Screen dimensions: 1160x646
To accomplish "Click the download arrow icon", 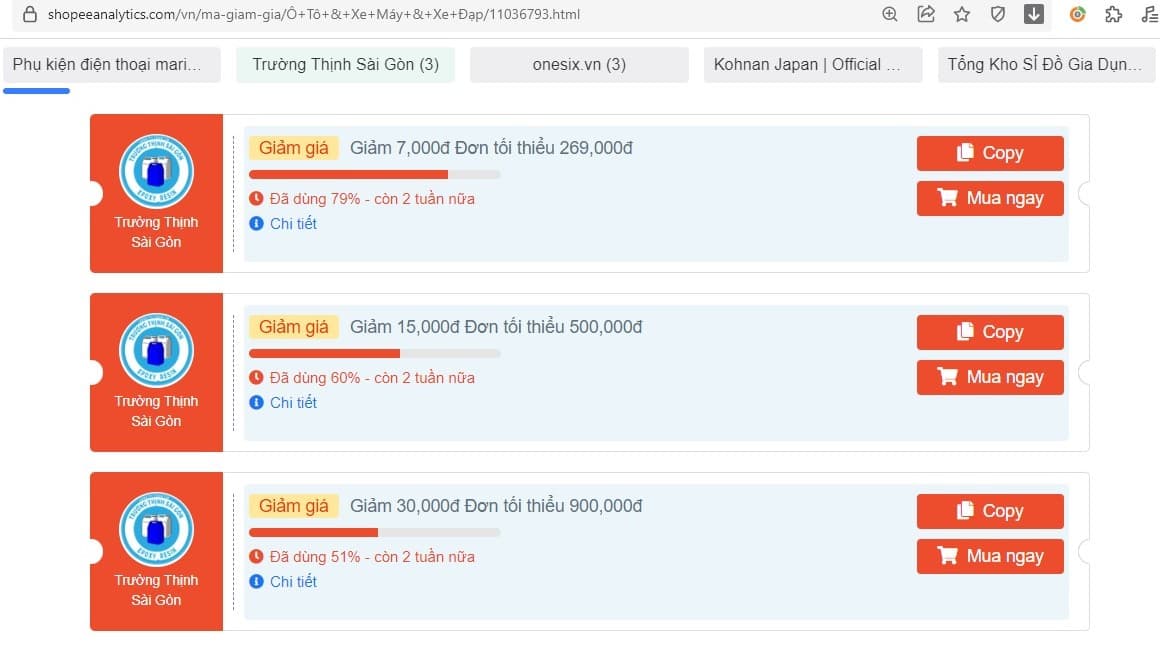I will click(x=1034, y=14).
